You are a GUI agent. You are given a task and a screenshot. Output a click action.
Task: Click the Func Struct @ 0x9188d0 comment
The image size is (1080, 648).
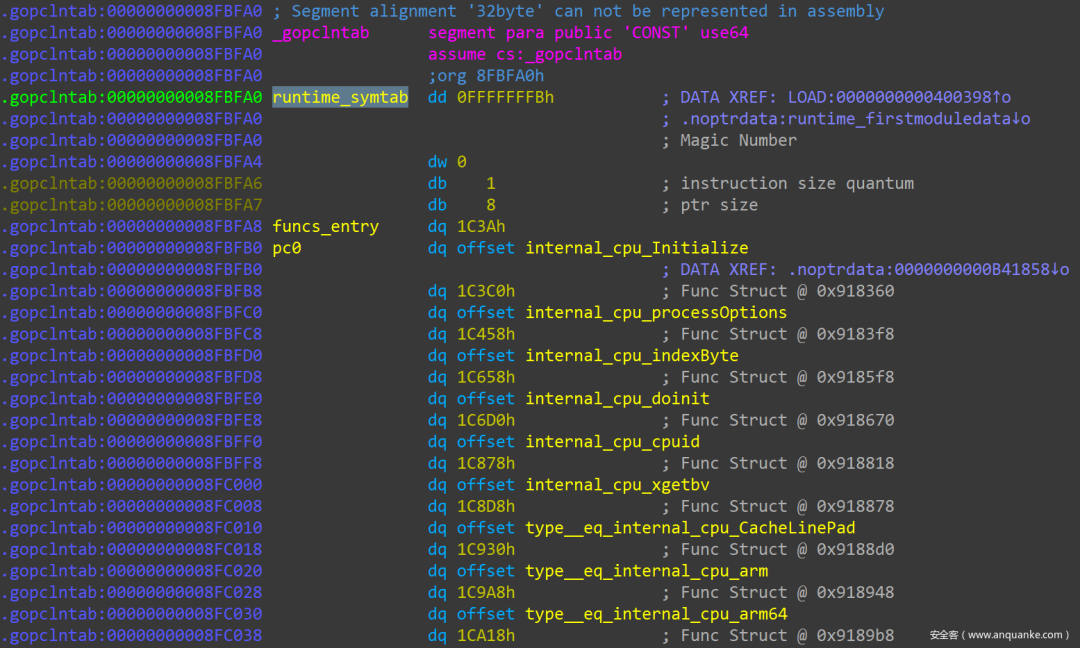[787, 550]
